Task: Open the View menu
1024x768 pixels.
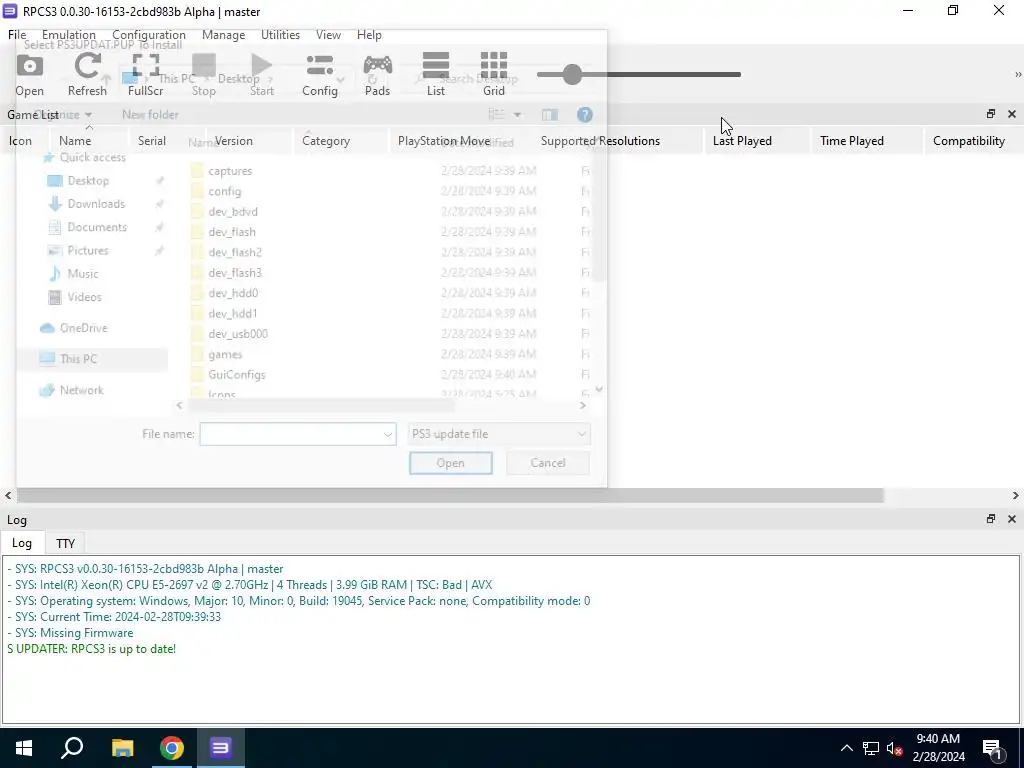Action: [328, 35]
